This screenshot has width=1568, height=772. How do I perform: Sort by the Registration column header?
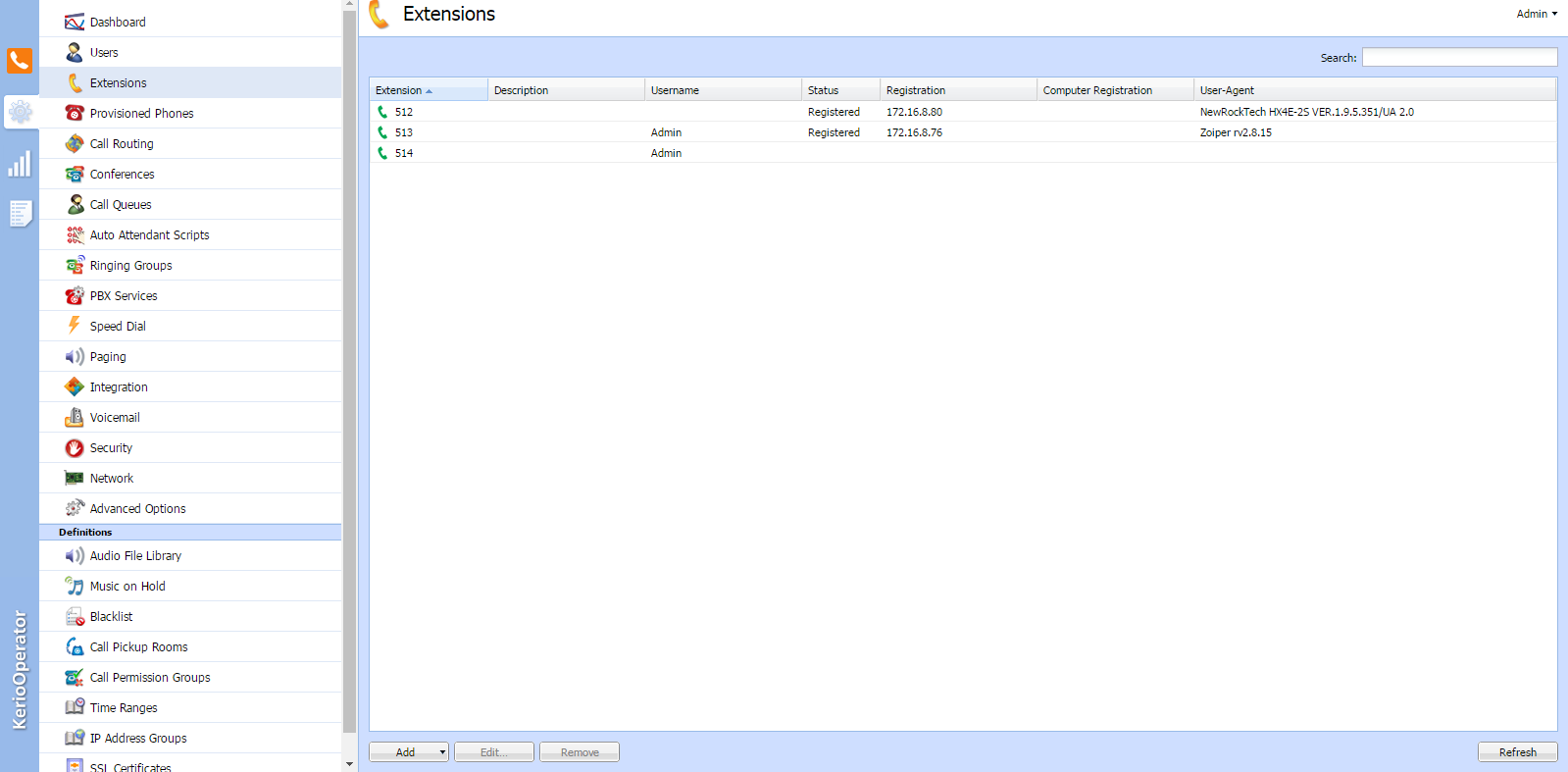tap(958, 90)
